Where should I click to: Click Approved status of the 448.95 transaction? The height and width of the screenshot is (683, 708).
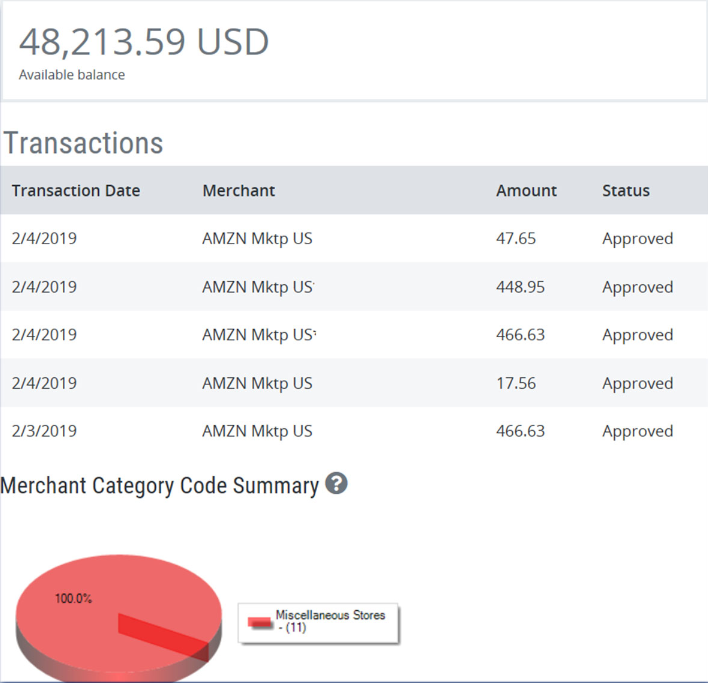(637, 287)
